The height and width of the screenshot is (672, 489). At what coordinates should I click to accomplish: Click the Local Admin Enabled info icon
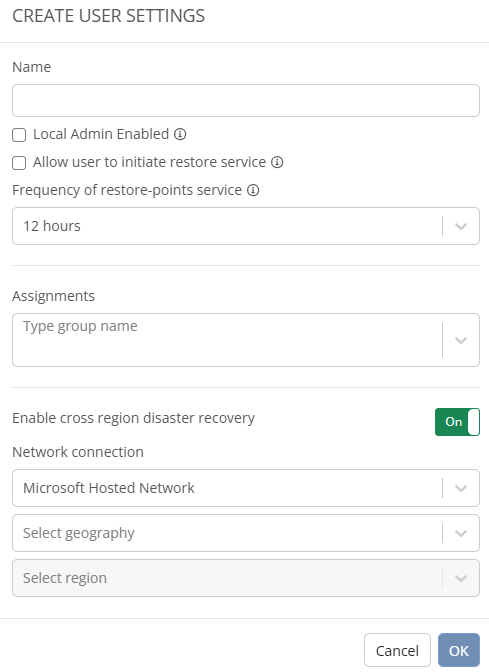tap(180, 134)
